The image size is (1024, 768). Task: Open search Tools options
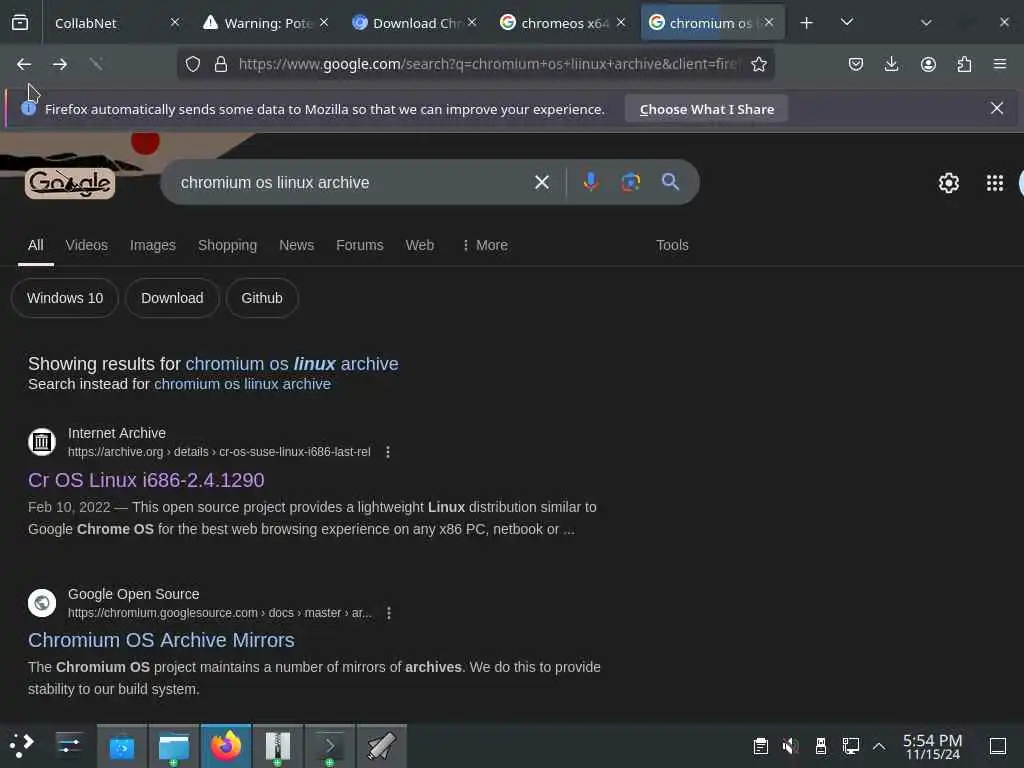click(672, 245)
